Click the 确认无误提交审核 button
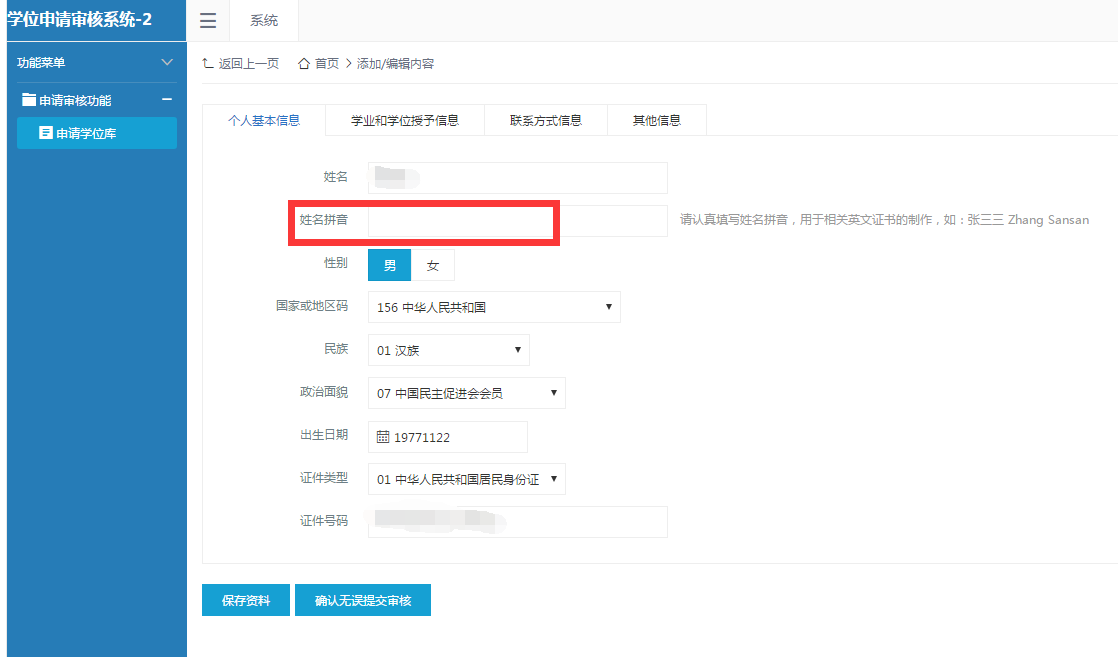 362,600
